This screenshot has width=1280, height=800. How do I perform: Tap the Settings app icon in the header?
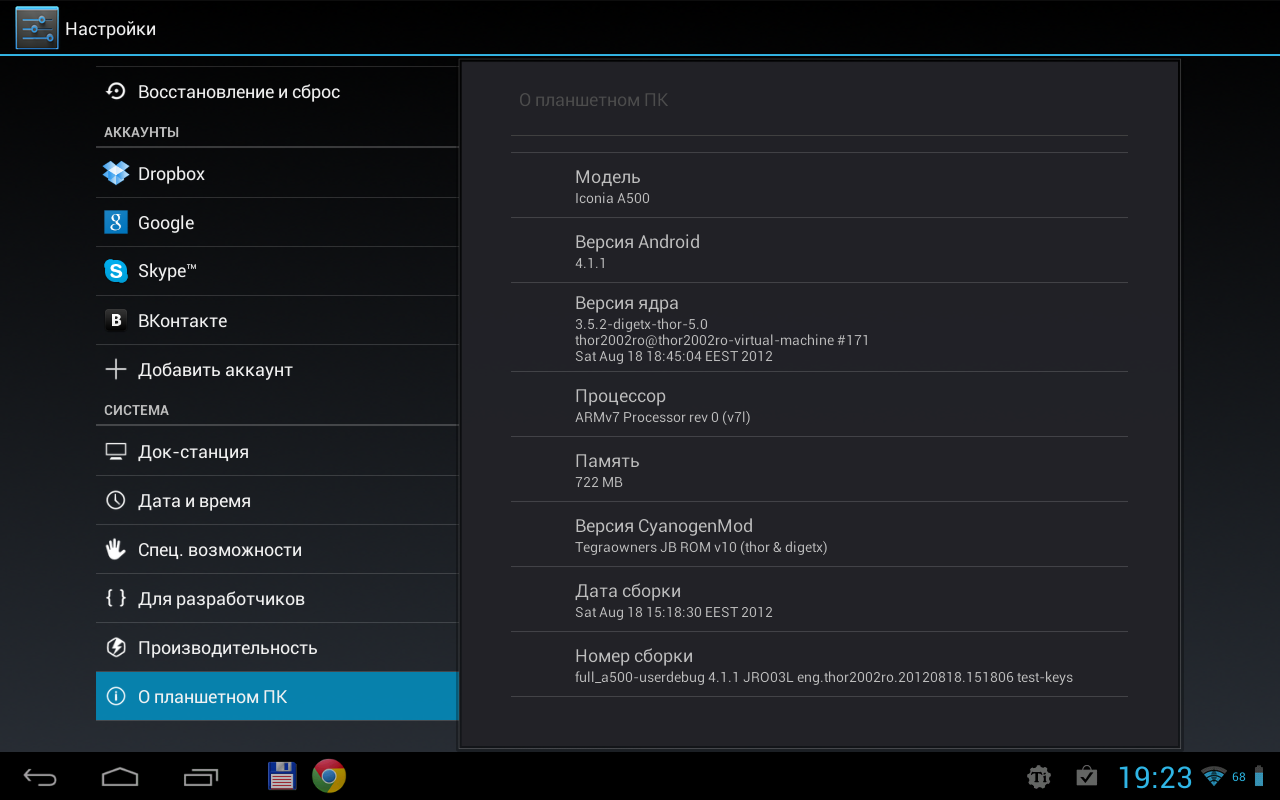(37, 28)
